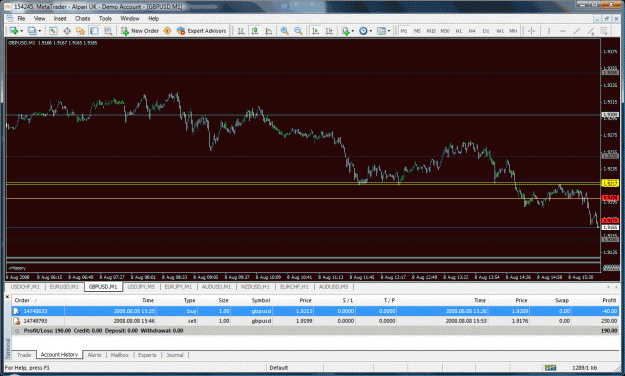The height and width of the screenshot is (376, 625).
Task: Select the H1 timeframe button
Action: pos(459,31)
